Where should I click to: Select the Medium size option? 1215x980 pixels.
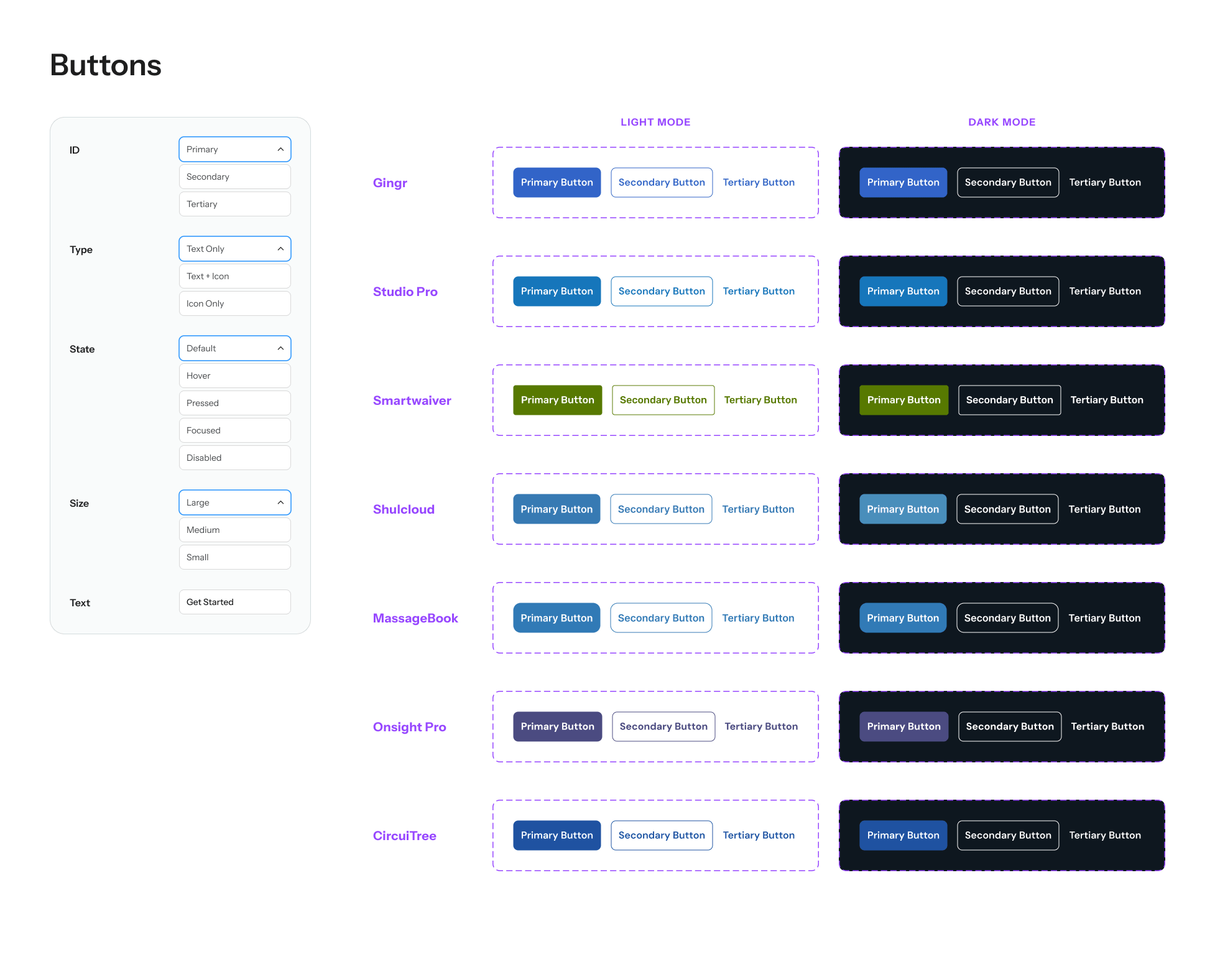click(x=235, y=530)
